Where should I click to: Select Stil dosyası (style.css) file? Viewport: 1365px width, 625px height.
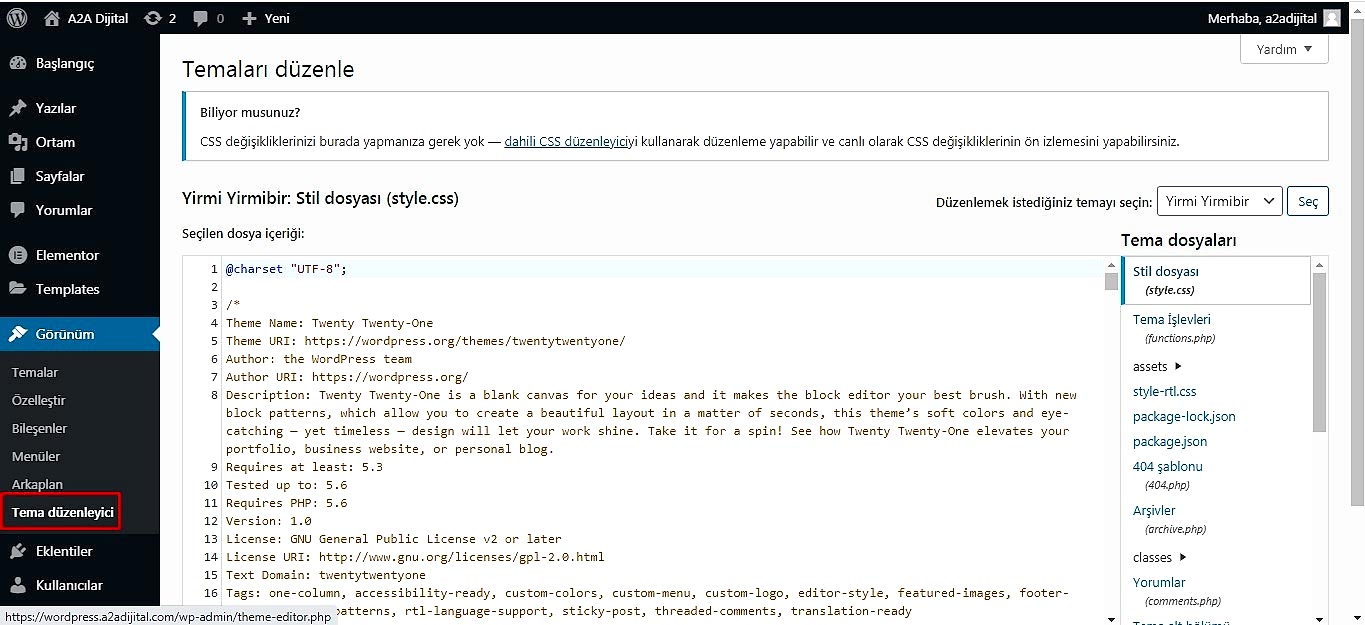1215,280
